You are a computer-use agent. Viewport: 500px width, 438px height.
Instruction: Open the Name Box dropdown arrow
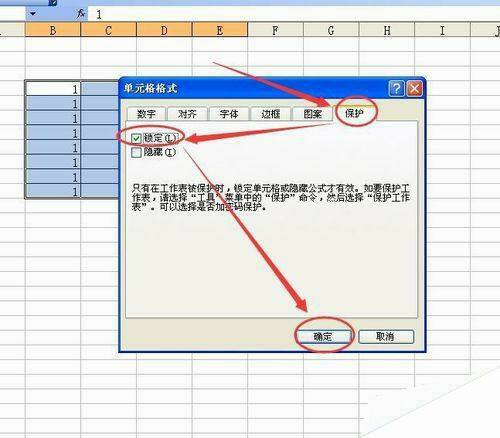coord(33,14)
